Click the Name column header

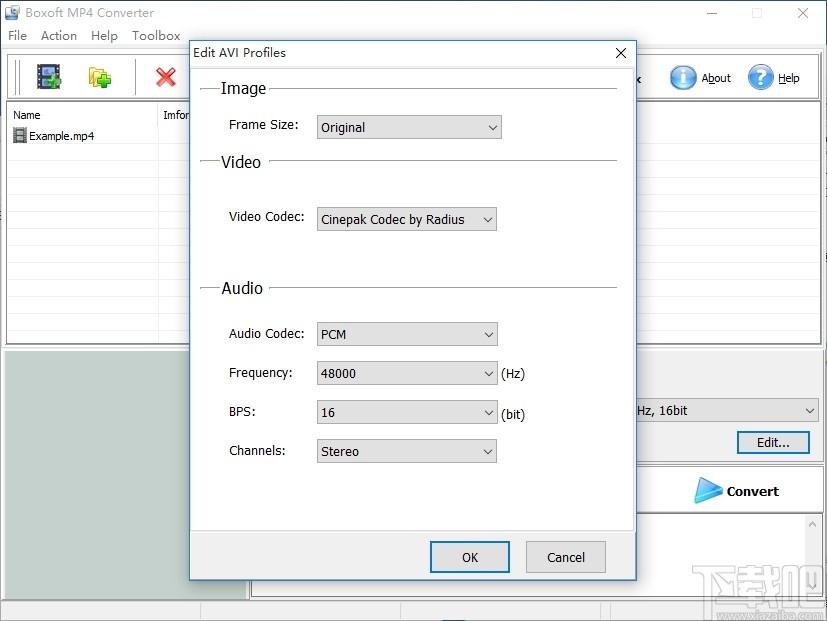point(82,115)
